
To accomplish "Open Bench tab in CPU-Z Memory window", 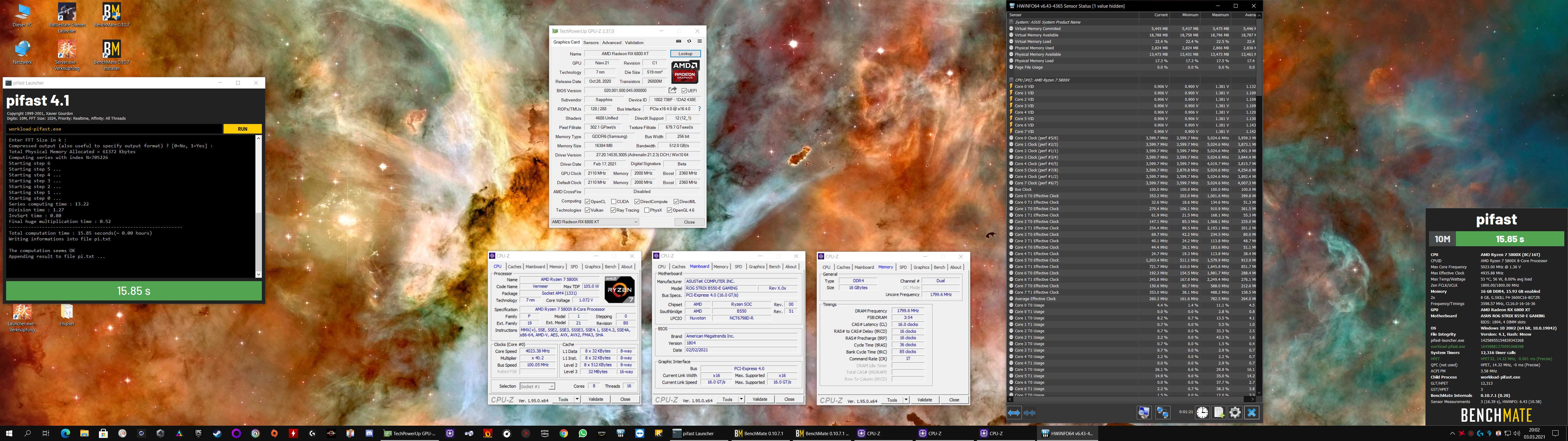I will pos(939,267).
